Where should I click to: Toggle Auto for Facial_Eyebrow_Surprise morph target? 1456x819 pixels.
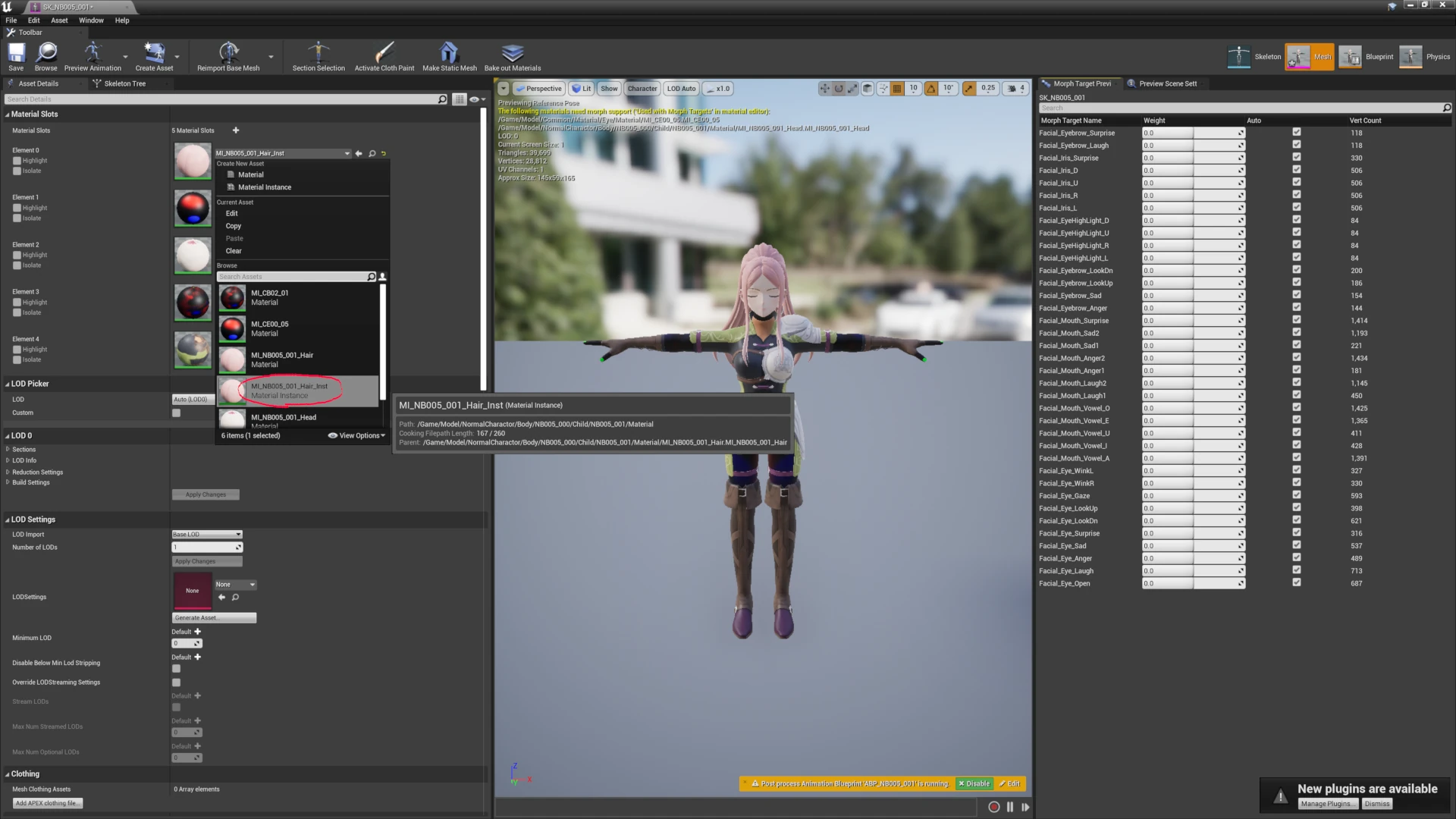click(1297, 132)
